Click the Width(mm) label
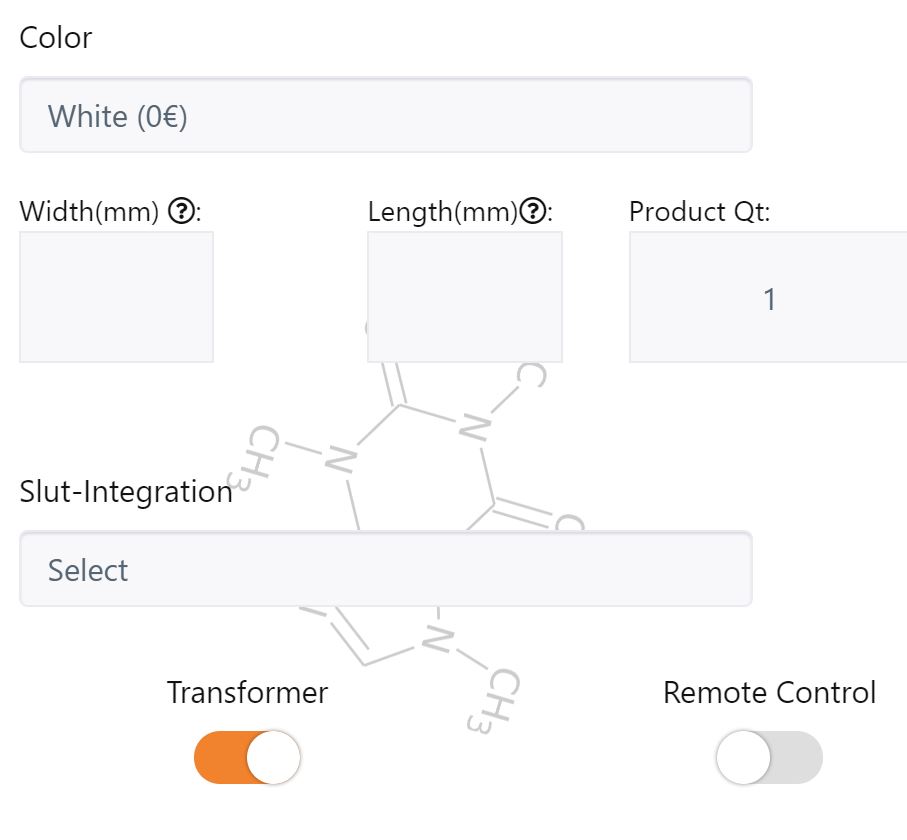The width and height of the screenshot is (907, 840). 90,212
